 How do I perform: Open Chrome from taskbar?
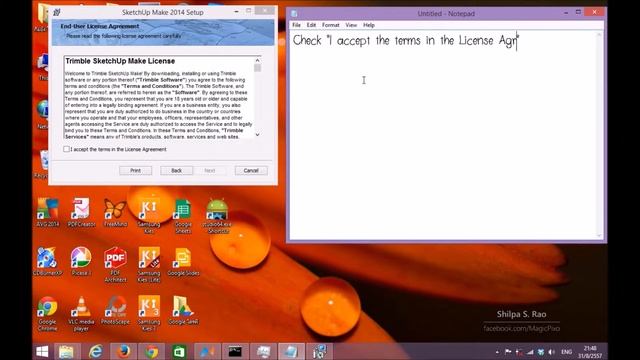click(151, 351)
